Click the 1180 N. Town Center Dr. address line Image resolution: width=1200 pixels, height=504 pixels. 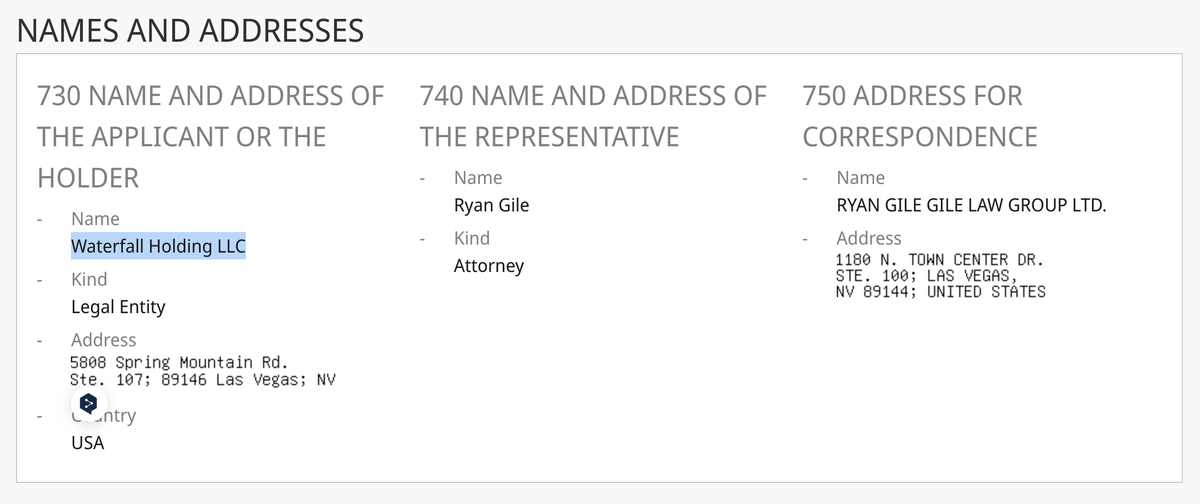pyautogui.click(x=940, y=259)
